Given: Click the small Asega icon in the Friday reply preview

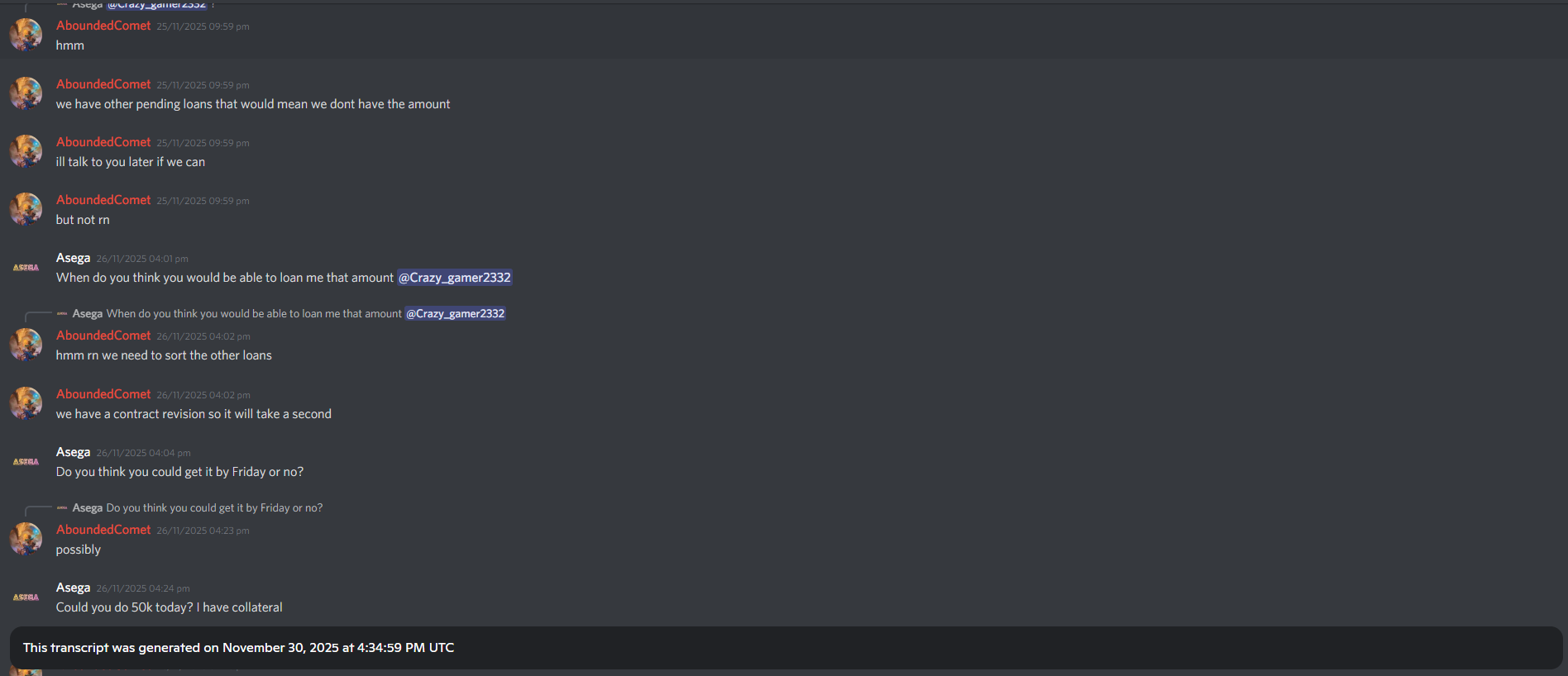Looking at the screenshot, I should coord(62,508).
